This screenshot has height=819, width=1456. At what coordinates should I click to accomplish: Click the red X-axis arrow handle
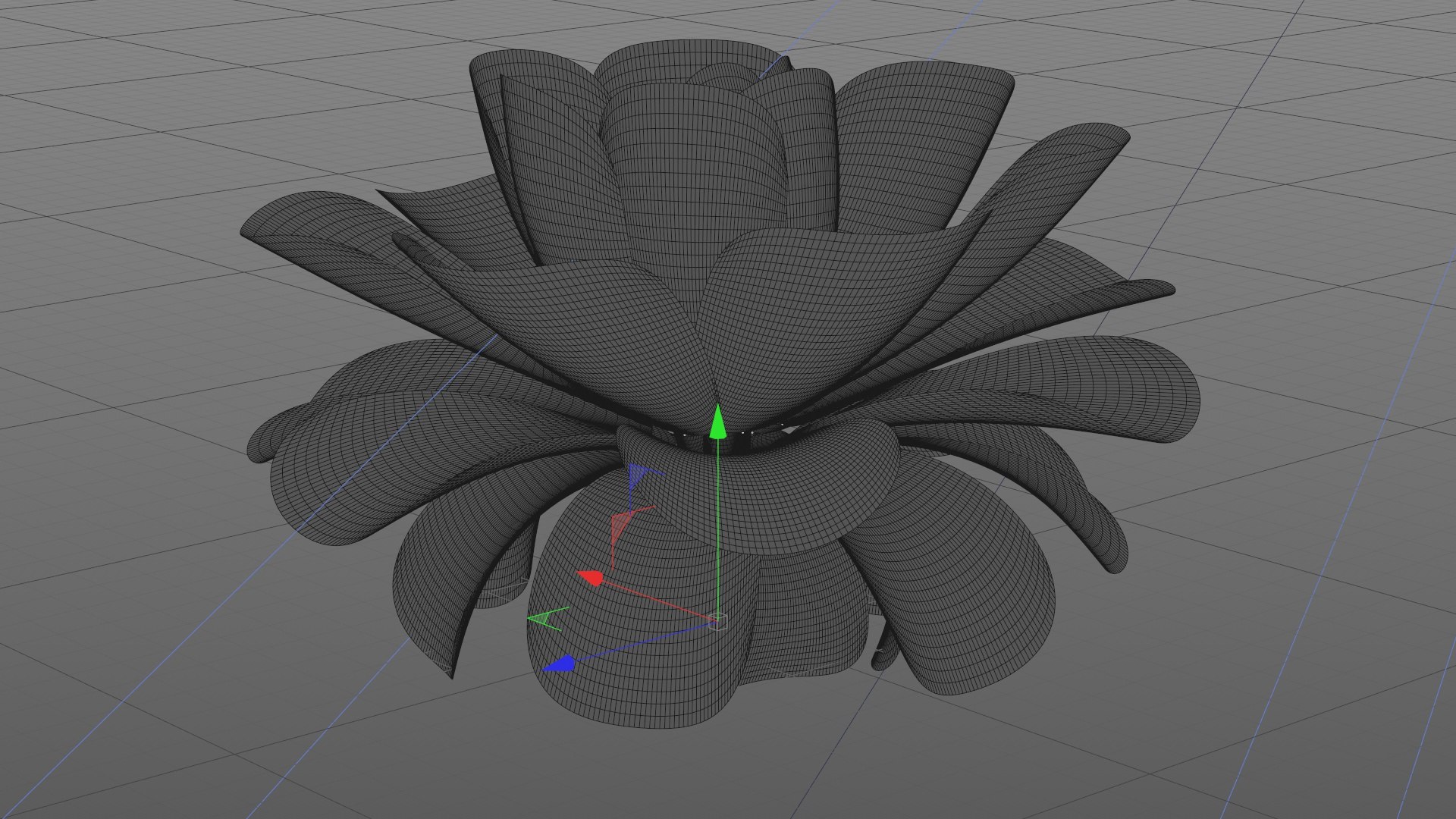(x=590, y=578)
